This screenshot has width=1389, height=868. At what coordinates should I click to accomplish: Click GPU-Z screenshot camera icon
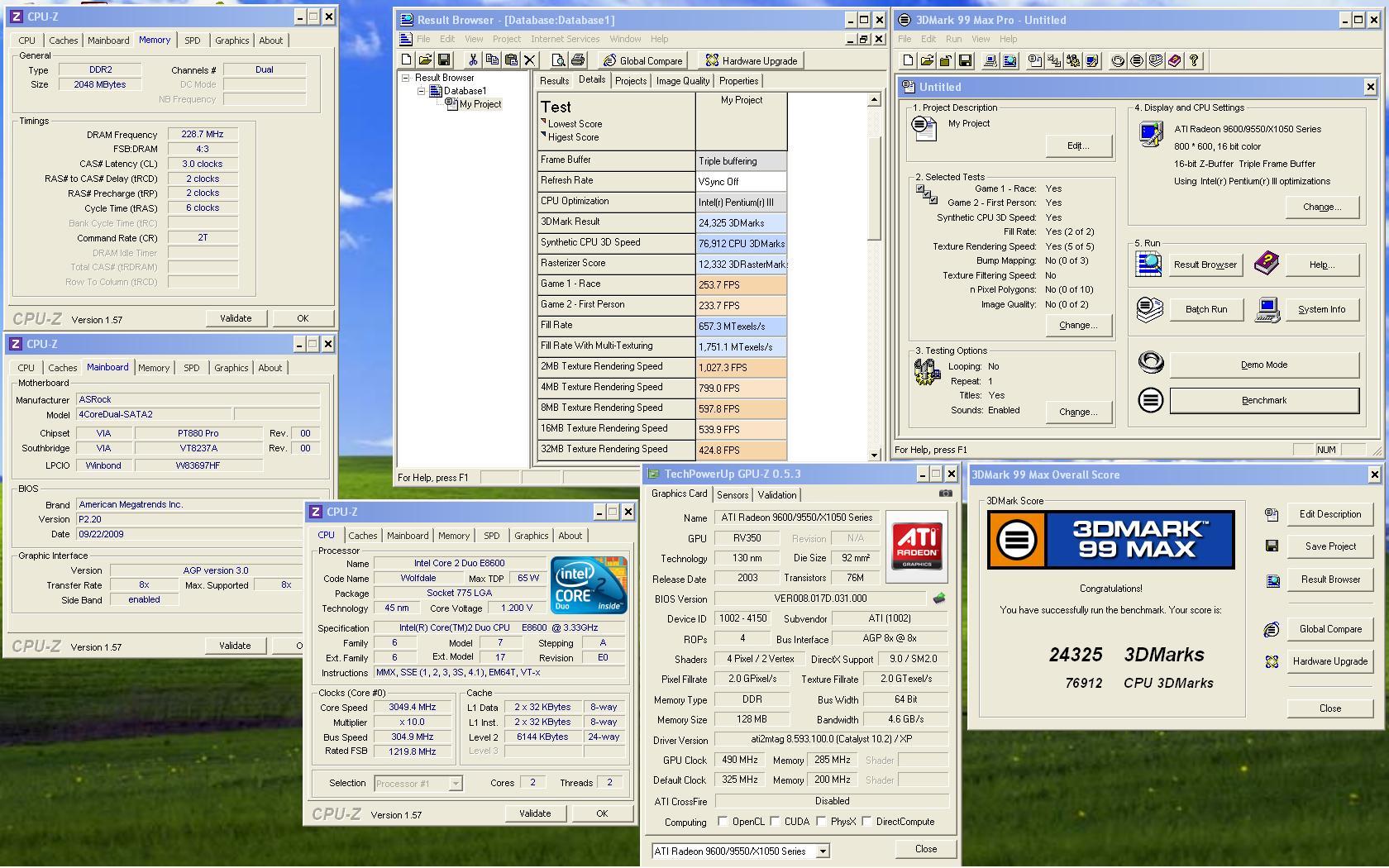coord(946,494)
